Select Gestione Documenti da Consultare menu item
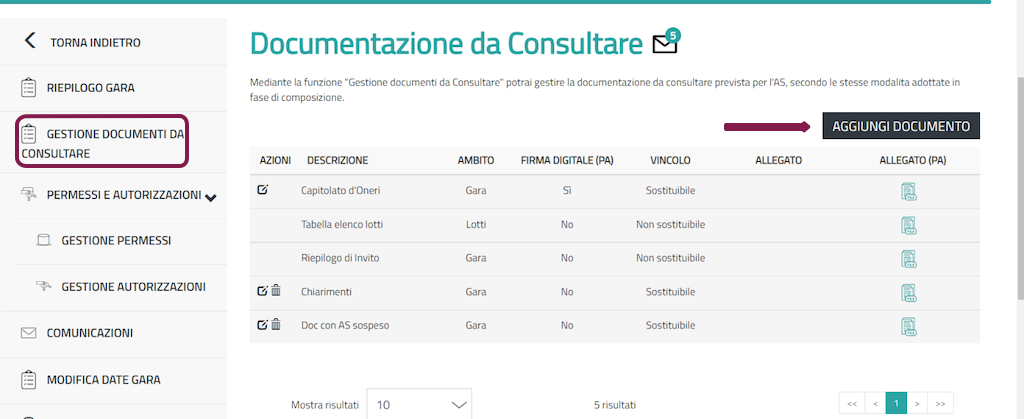1024x419 pixels. point(101,143)
